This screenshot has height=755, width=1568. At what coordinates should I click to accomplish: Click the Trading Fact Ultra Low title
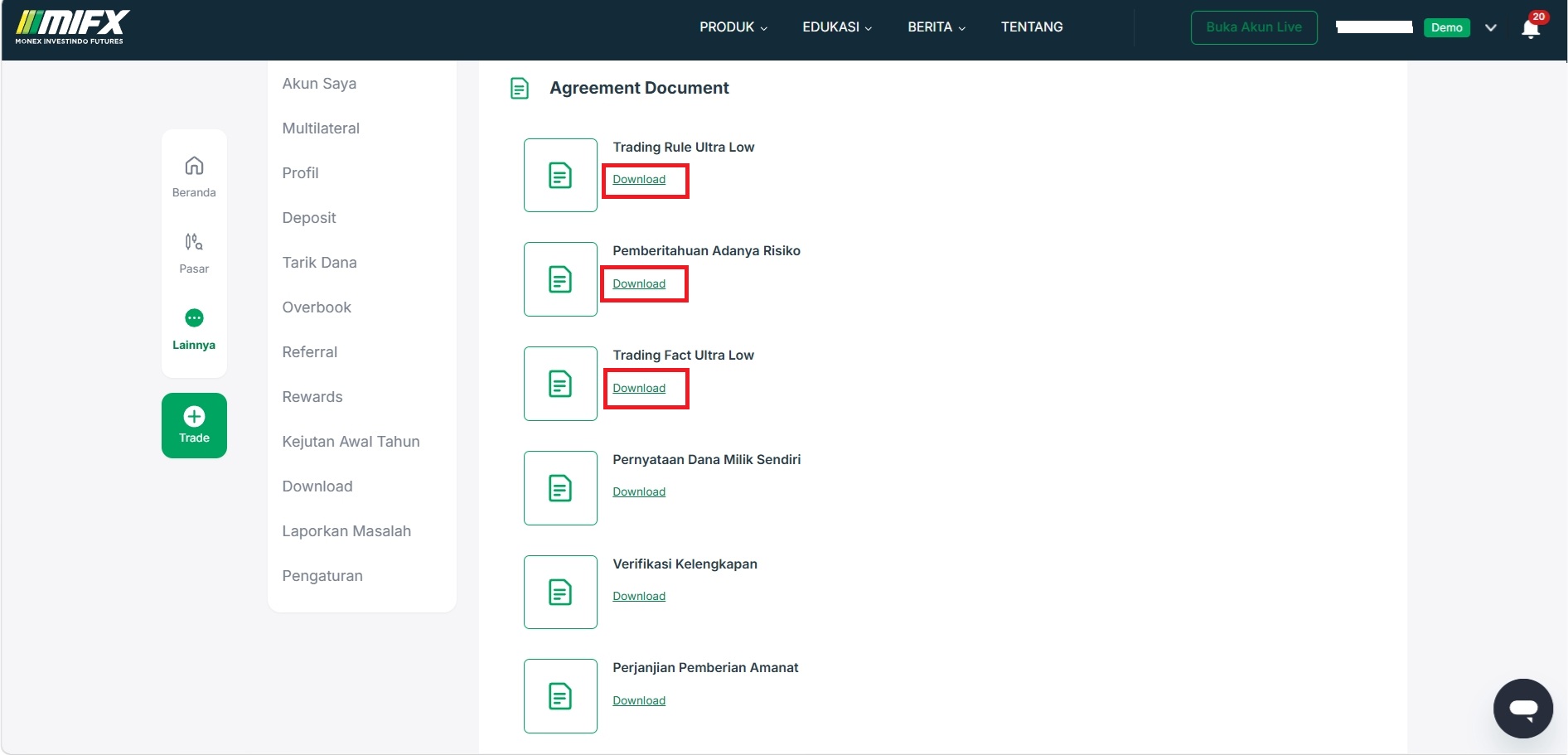click(x=684, y=356)
